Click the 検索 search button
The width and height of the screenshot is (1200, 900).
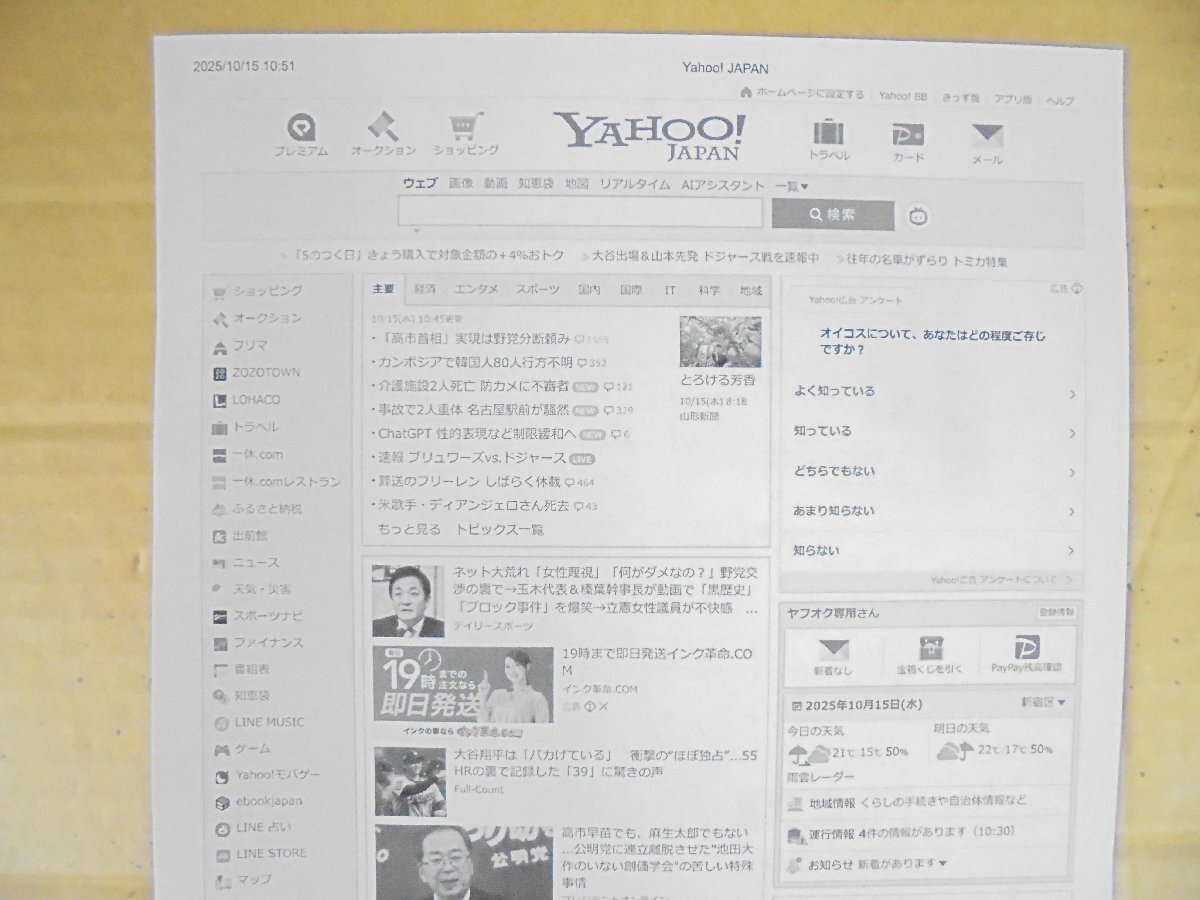click(833, 214)
